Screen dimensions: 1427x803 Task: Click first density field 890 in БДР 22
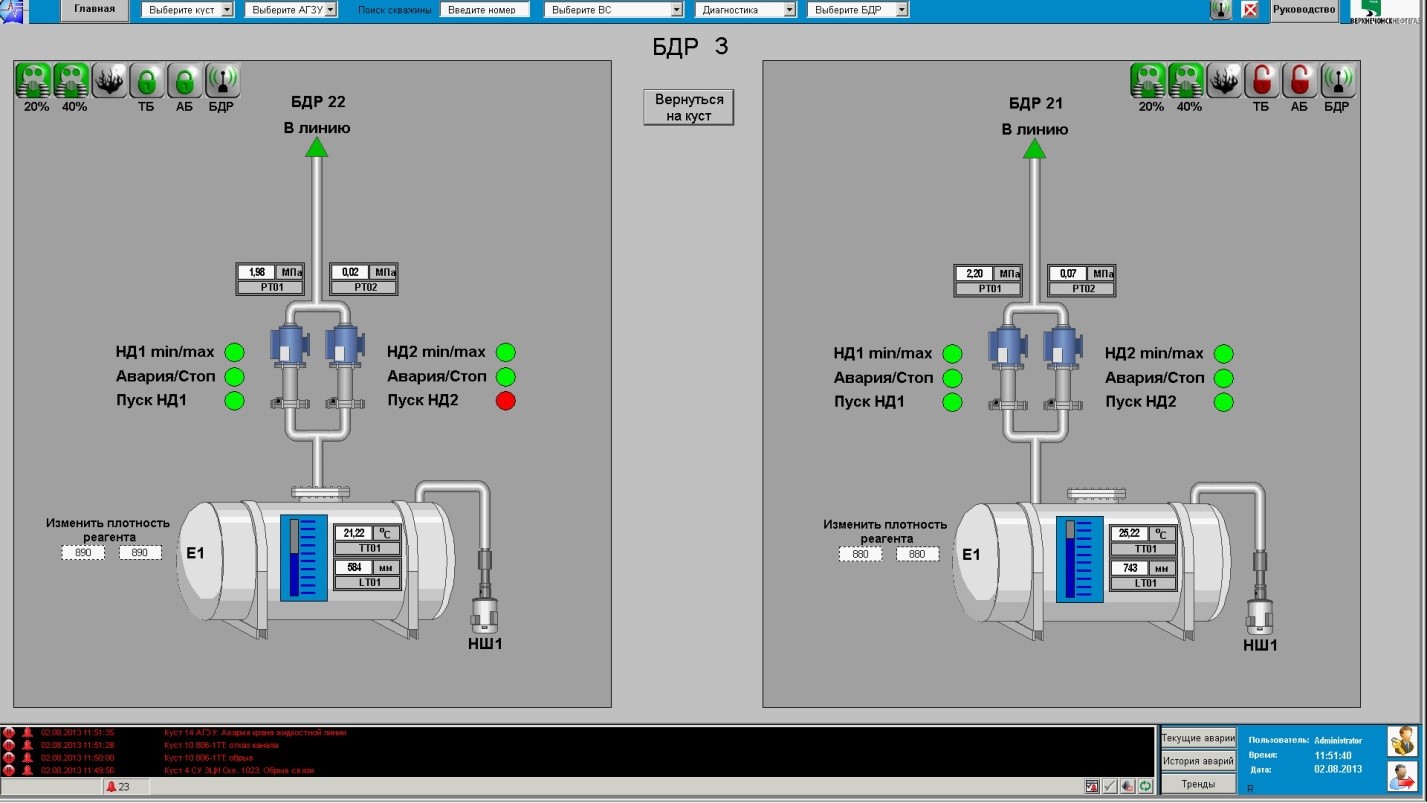pyautogui.click(x=83, y=553)
